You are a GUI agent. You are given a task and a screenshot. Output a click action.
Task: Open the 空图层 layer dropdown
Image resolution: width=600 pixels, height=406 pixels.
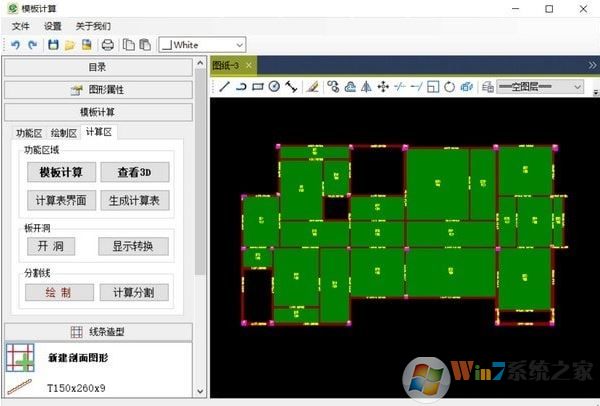coord(540,87)
